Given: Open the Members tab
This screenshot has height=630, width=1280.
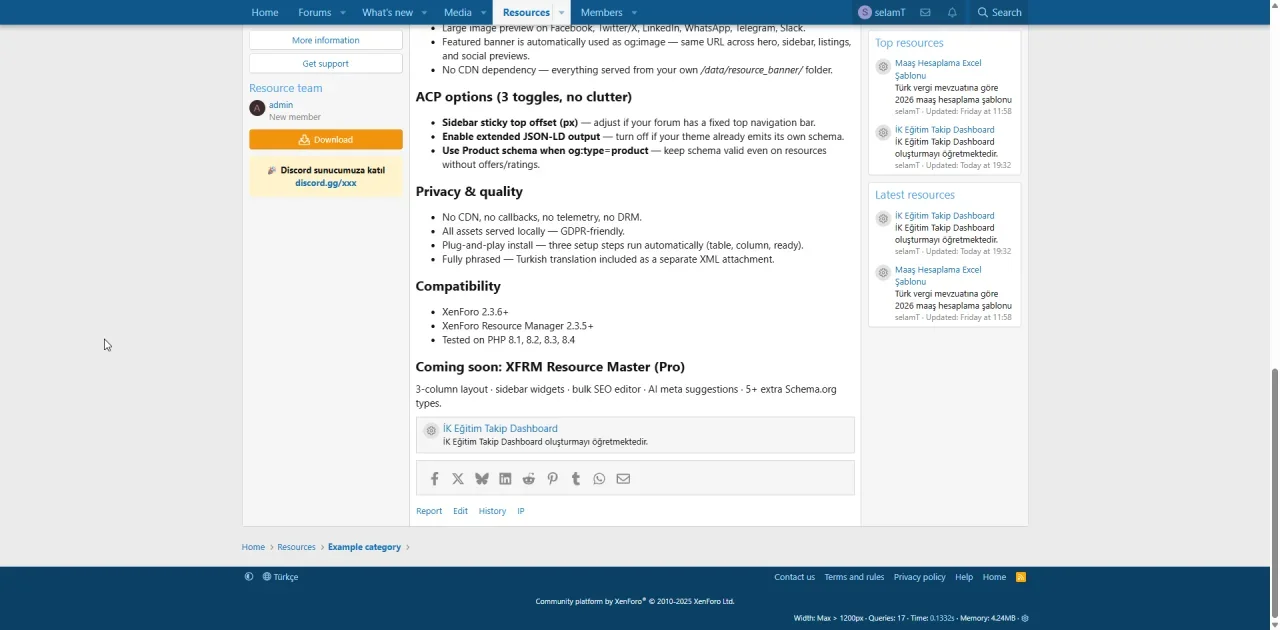Looking at the screenshot, I should 601,12.
